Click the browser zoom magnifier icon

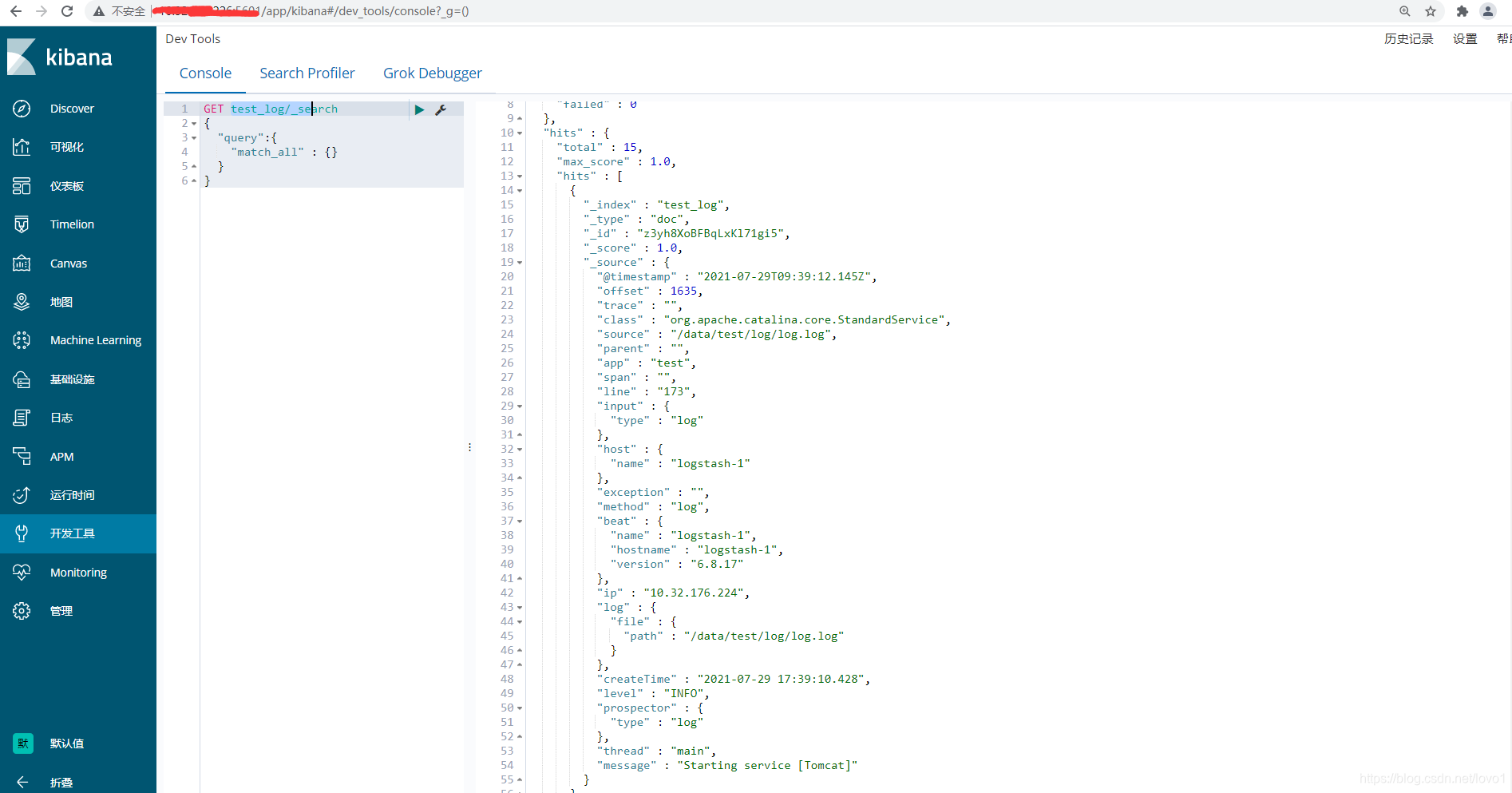(1405, 11)
